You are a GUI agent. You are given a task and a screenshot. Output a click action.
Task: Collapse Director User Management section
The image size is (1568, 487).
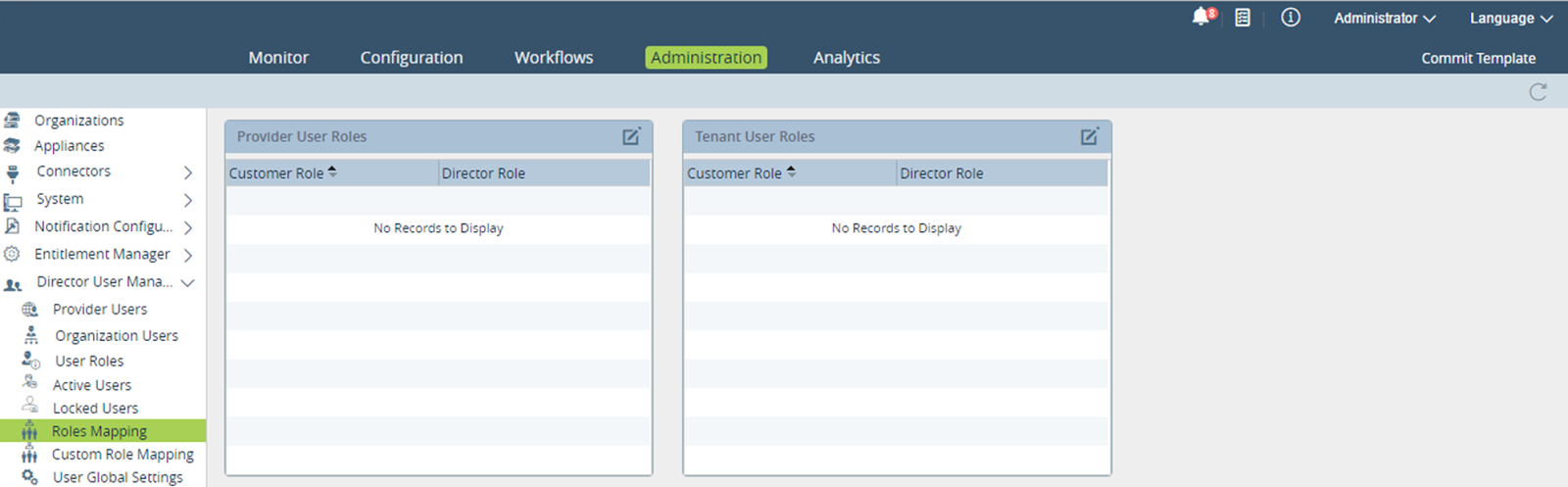click(x=188, y=282)
